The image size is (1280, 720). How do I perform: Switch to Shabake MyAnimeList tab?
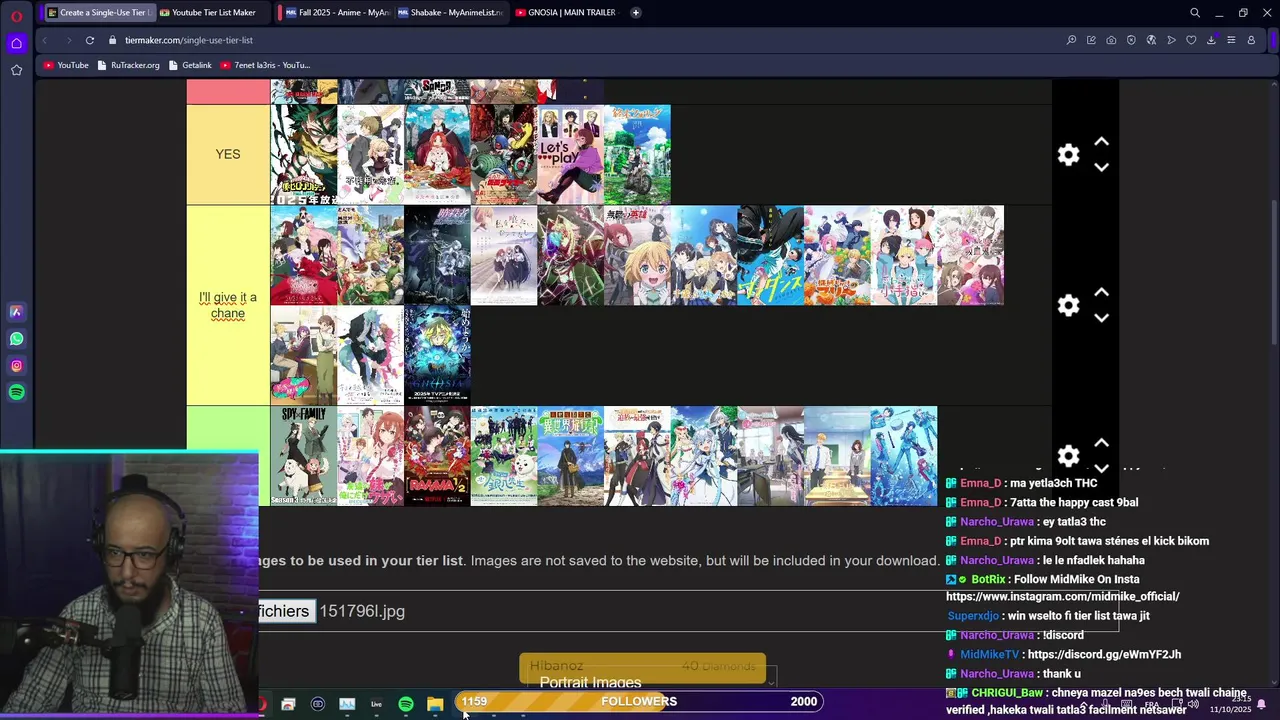(449, 13)
